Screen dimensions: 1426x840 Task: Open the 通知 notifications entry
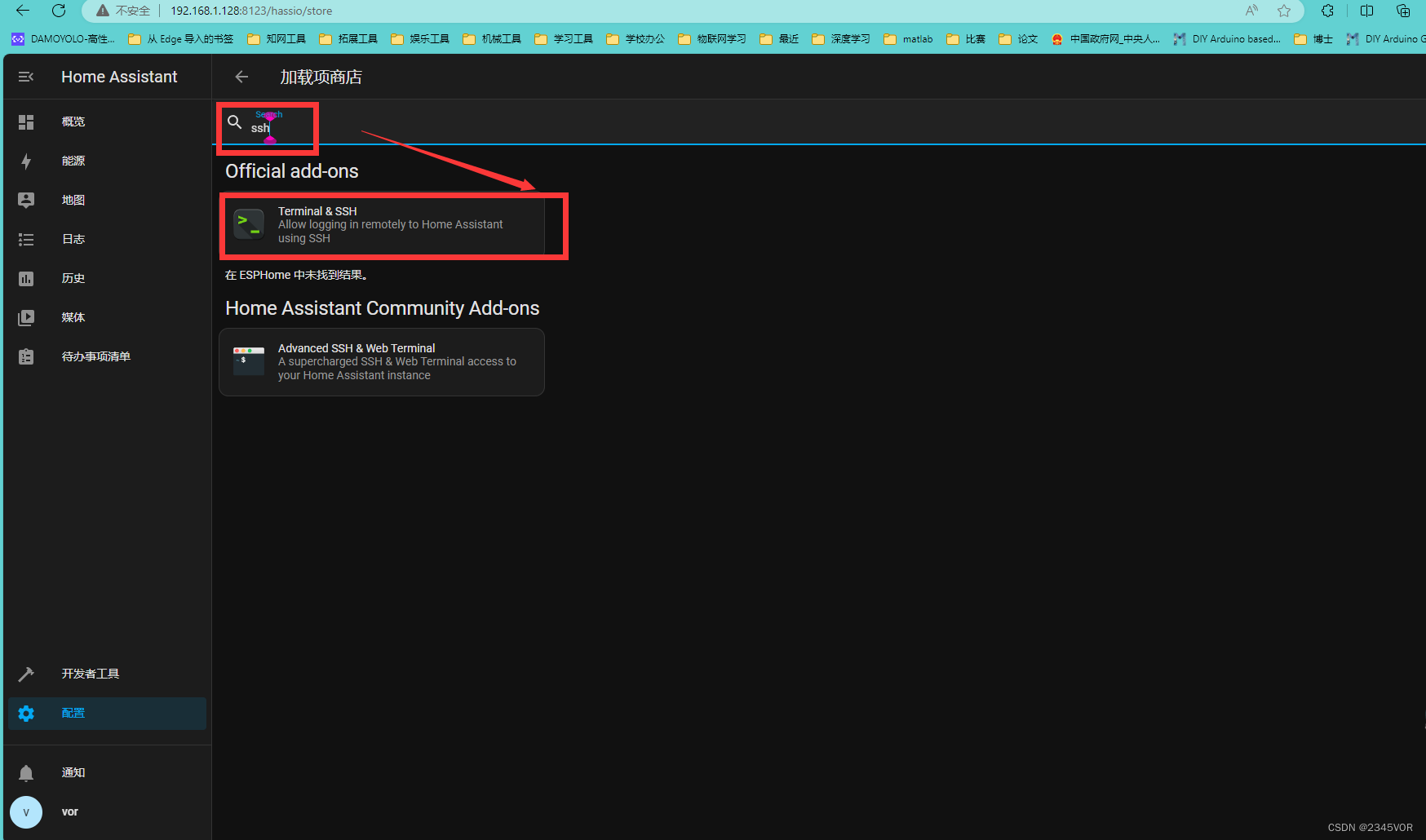[107, 772]
